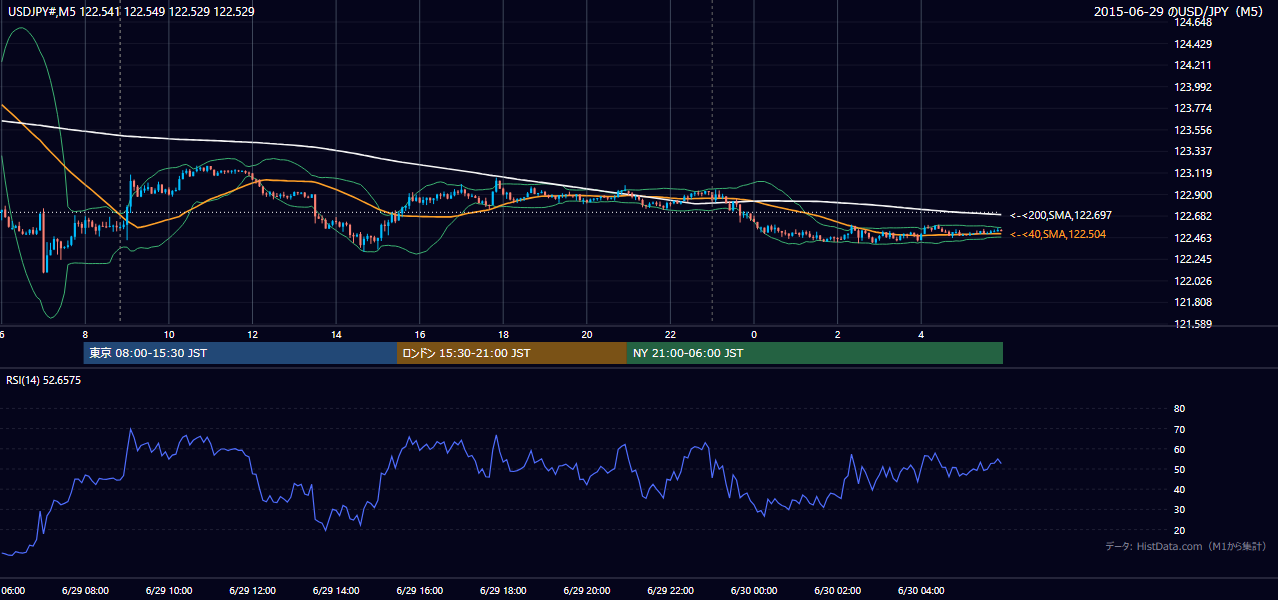The width and height of the screenshot is (1278, 600).
Task: Click the 124.211 price axis label
Action: click(x=1193, y=65)
